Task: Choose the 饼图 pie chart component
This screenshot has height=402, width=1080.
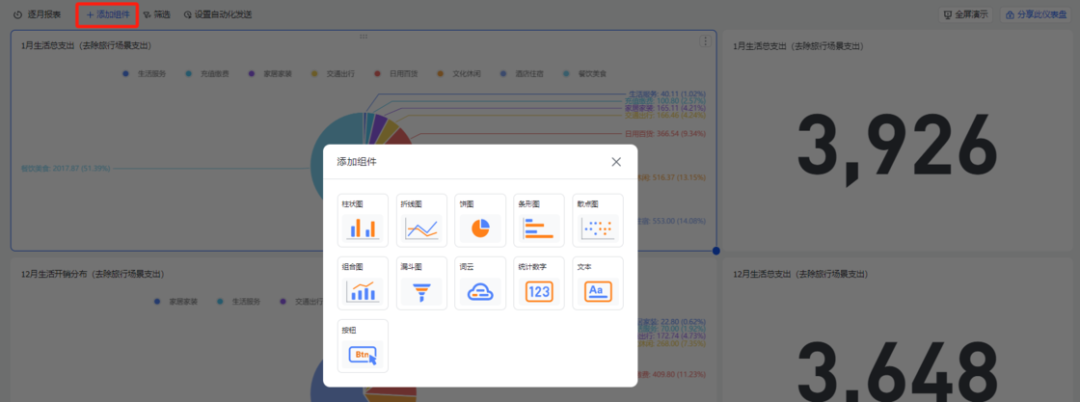Action: [x=480, y=220]
